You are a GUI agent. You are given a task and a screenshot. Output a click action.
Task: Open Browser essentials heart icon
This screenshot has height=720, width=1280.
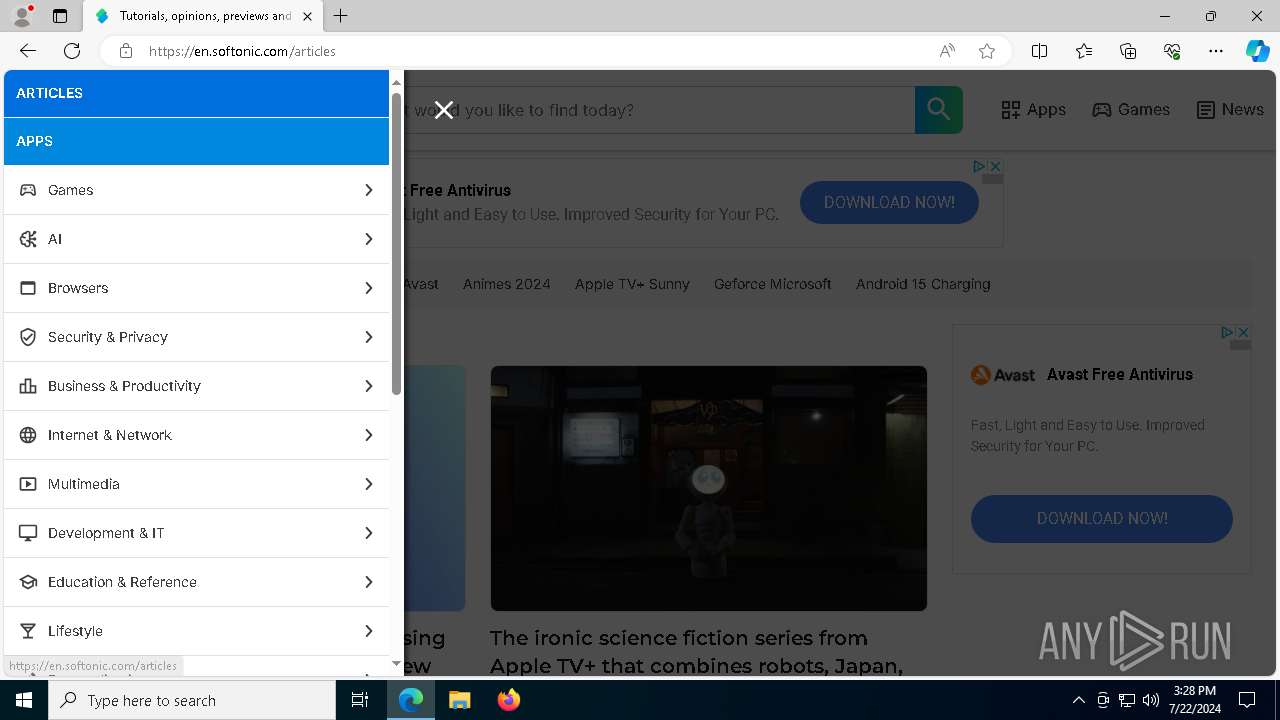pos(1172,51)
